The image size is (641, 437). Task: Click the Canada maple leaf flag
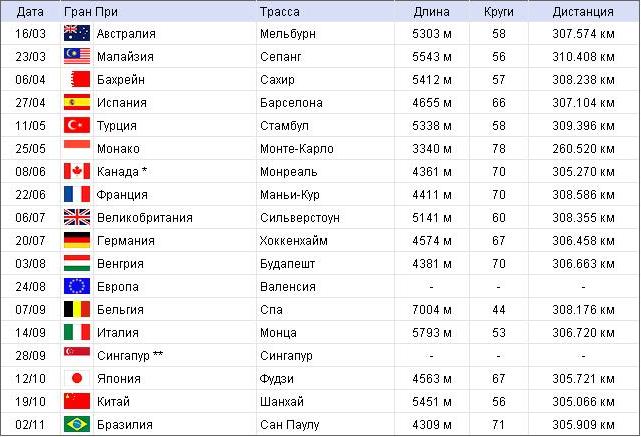(x=77, y=171)
